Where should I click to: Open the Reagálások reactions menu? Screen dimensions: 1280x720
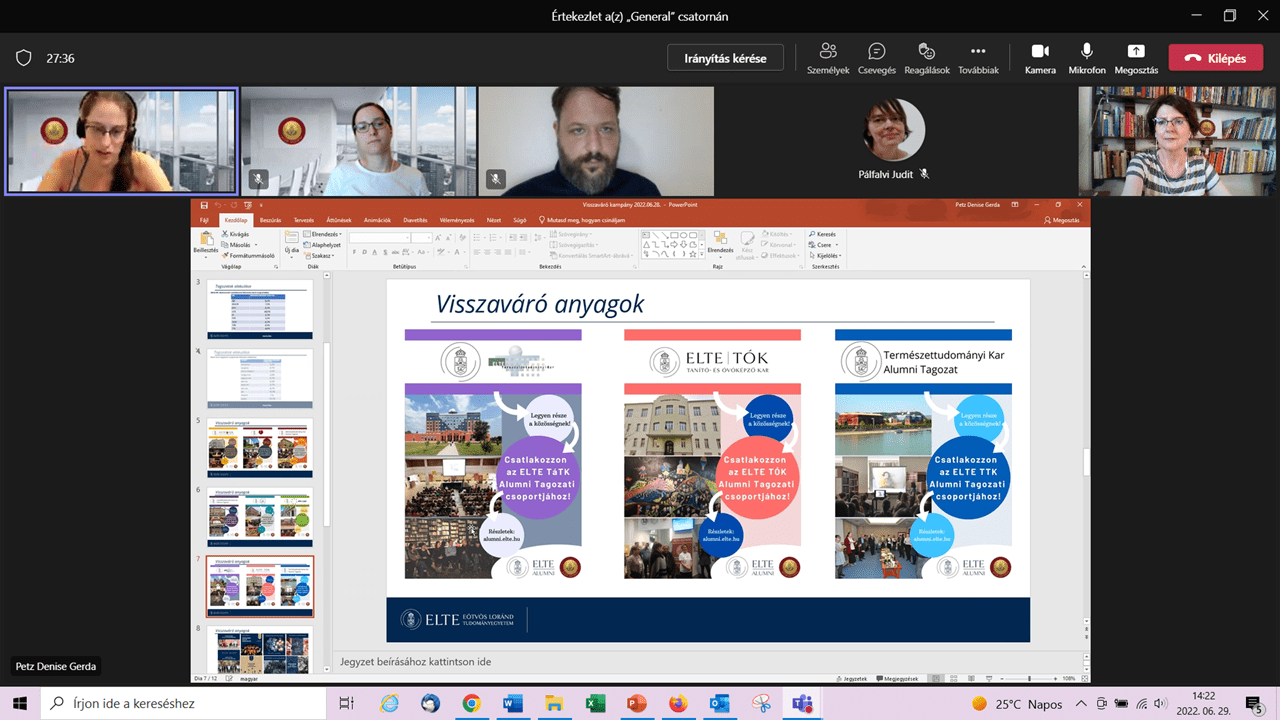926,58
